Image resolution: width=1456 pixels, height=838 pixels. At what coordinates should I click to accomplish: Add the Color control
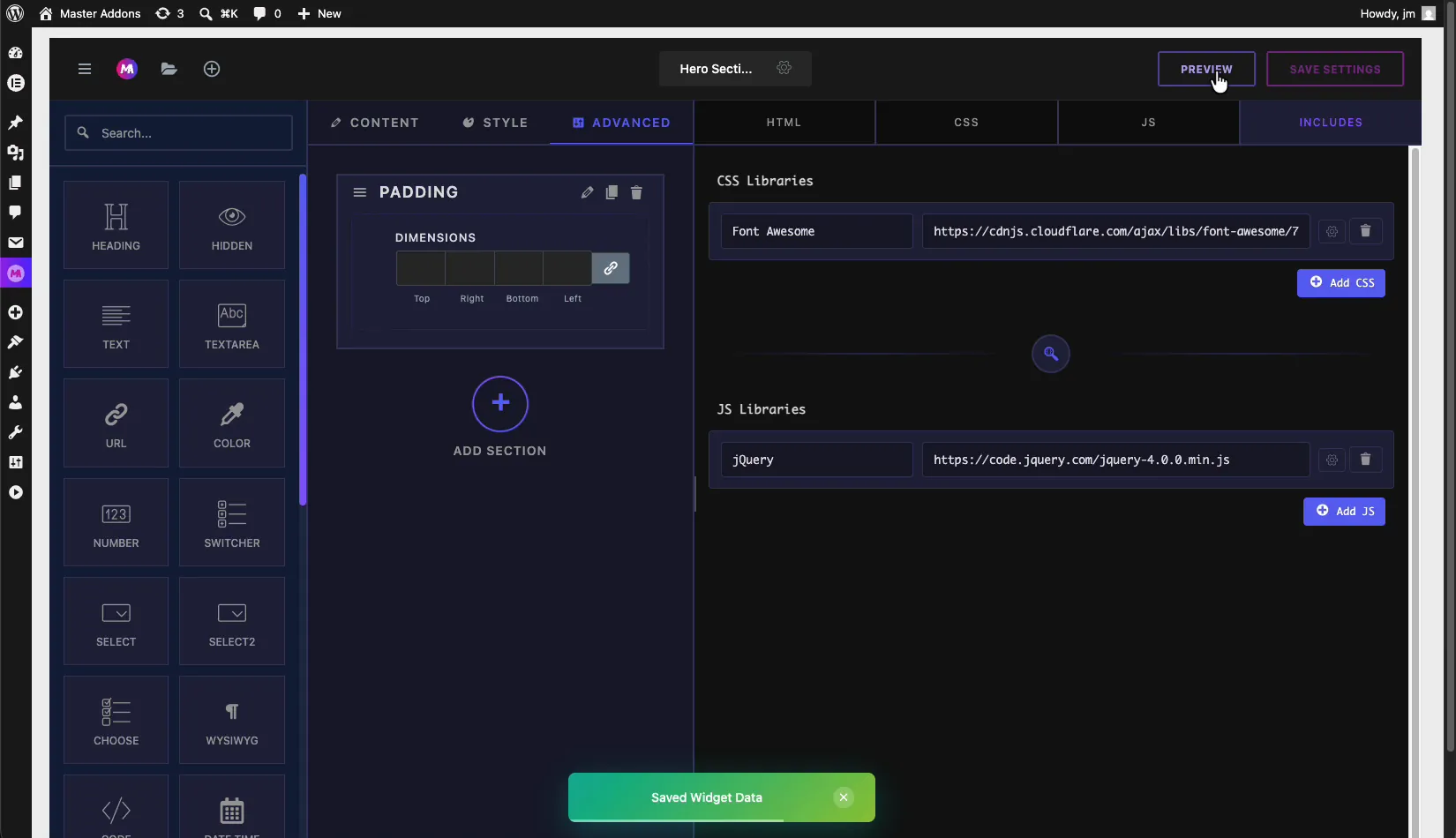click(x=232, y=423)
